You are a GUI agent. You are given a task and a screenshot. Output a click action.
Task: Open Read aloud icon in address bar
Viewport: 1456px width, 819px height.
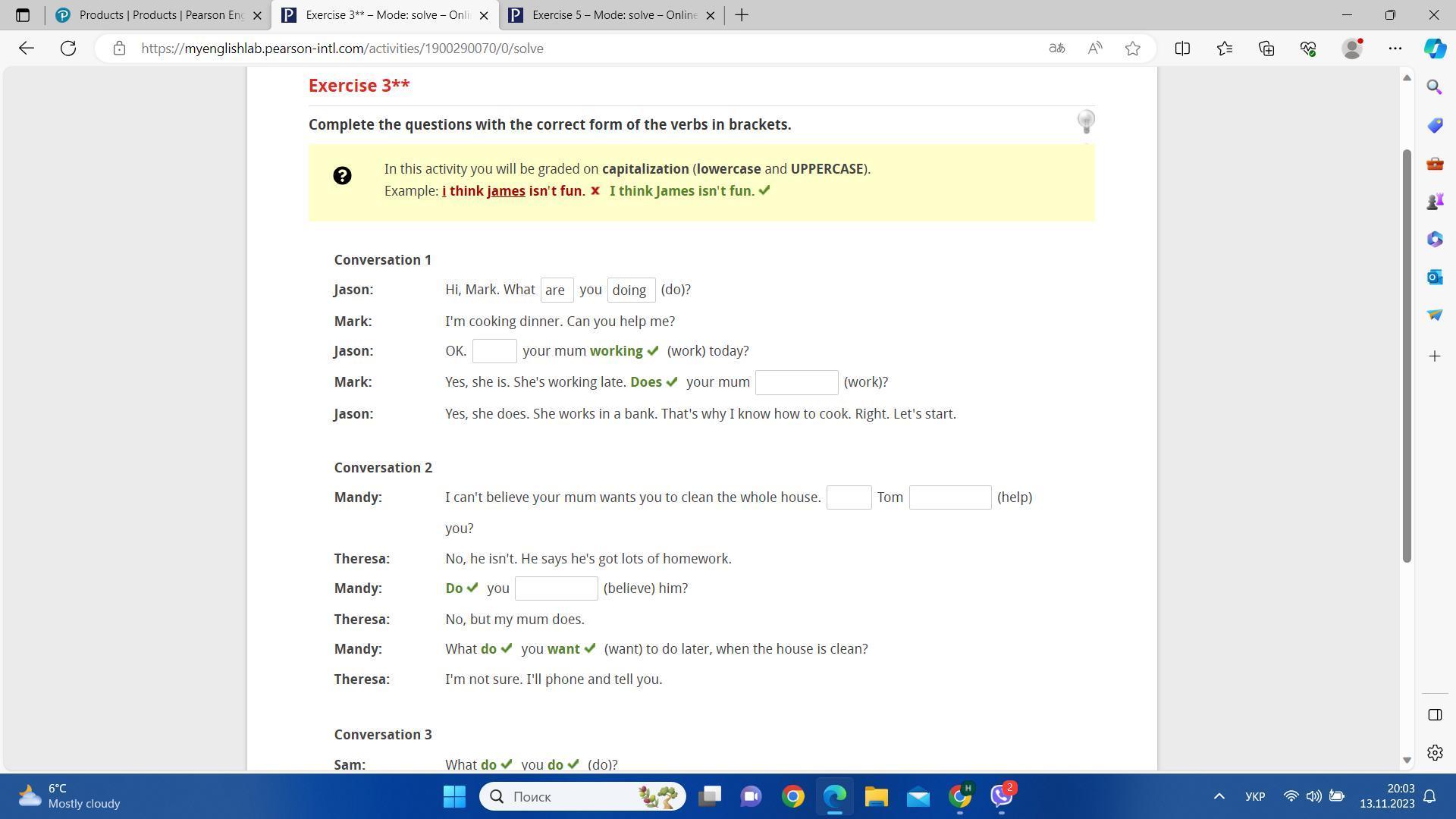click(1095, 49)
